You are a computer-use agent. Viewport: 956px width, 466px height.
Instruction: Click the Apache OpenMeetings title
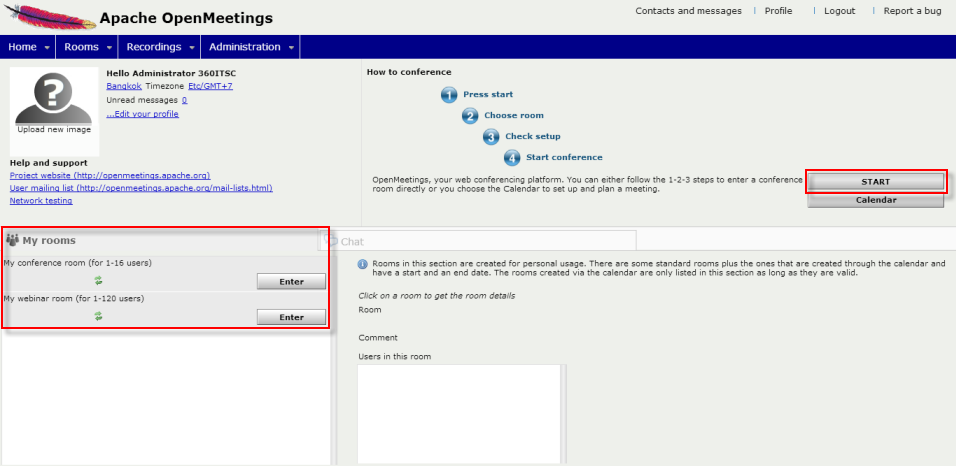click(x=186, y=18)
